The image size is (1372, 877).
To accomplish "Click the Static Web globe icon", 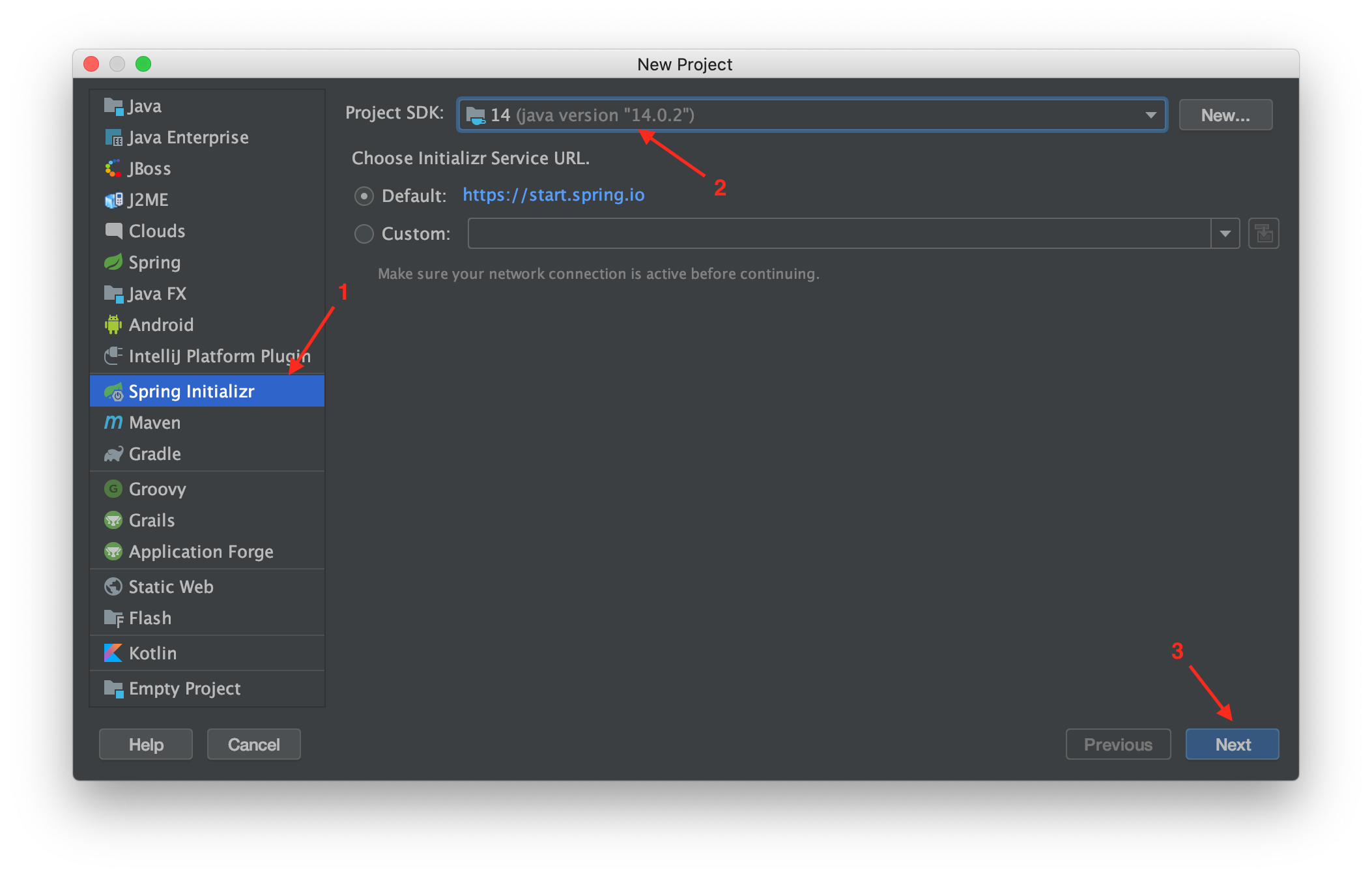I will (113, 586).
